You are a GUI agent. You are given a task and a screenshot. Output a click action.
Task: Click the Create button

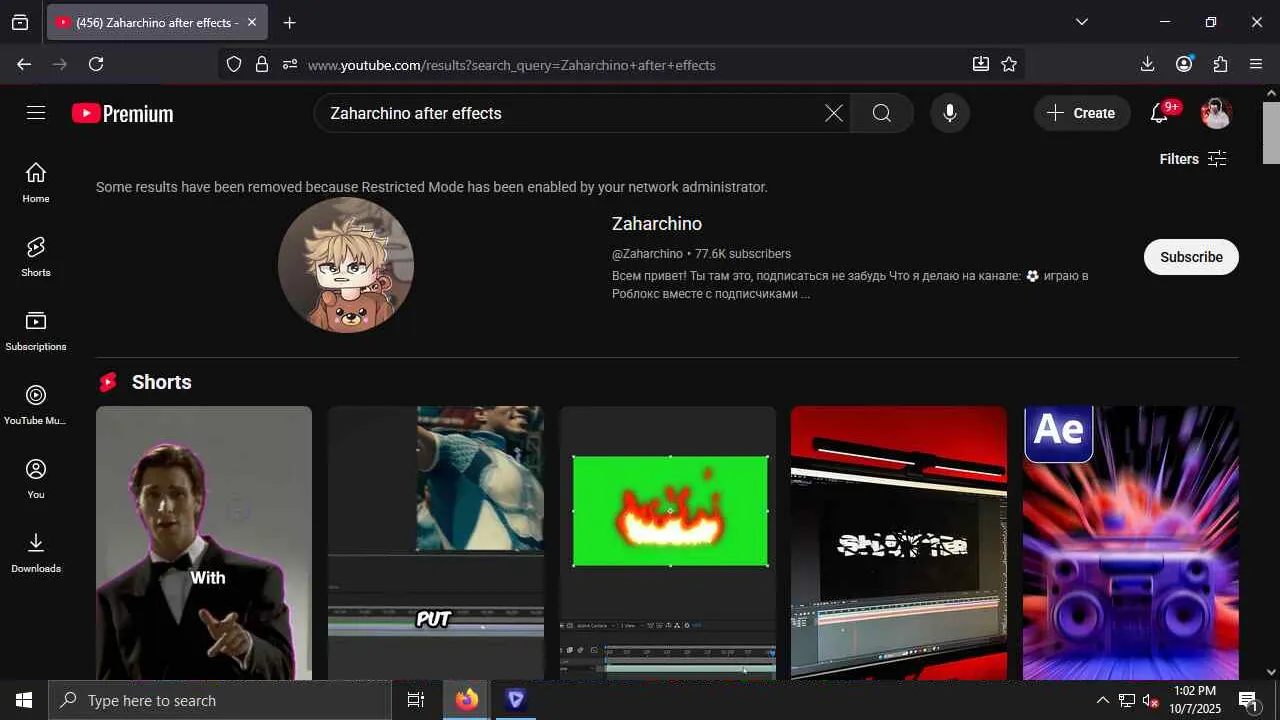(x=1082, y=113)
